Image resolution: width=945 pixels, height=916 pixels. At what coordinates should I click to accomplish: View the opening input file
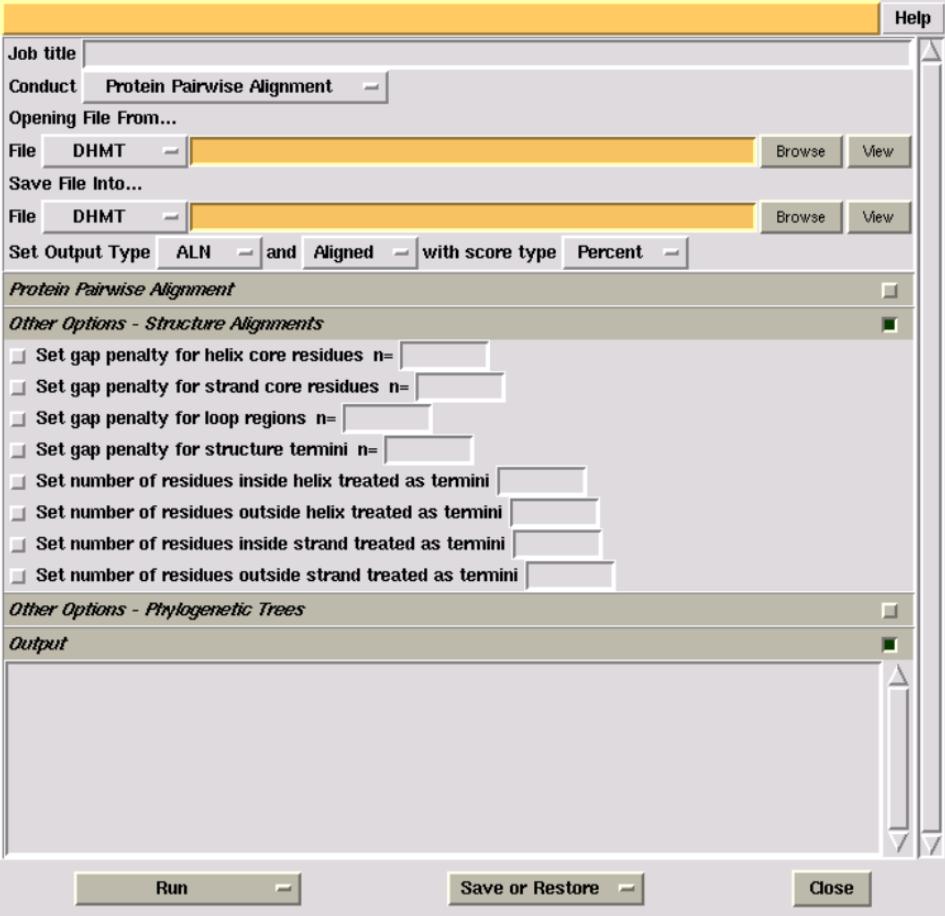pyautogui.click(x=877, y=152)
